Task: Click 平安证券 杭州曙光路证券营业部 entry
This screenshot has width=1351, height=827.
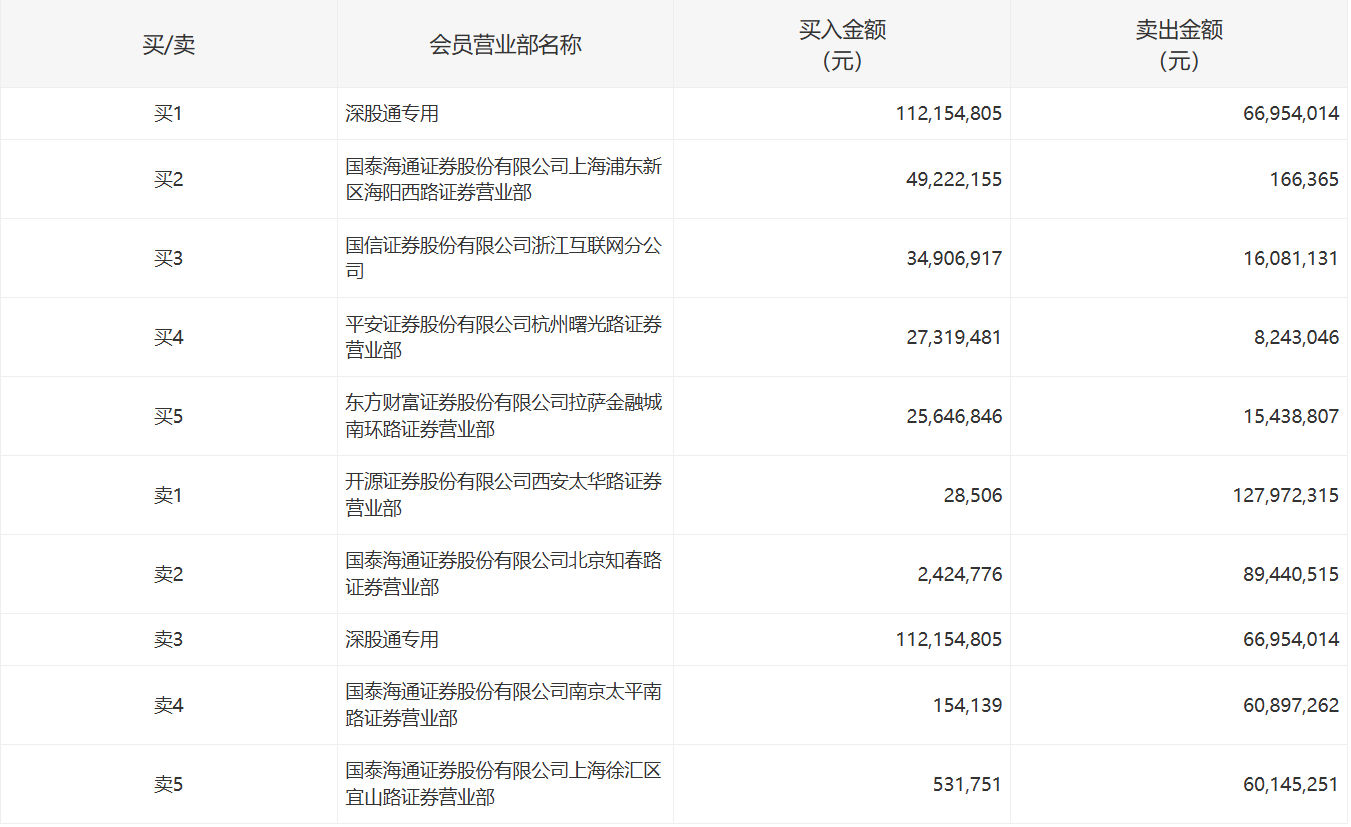Action: pos(503,338)
